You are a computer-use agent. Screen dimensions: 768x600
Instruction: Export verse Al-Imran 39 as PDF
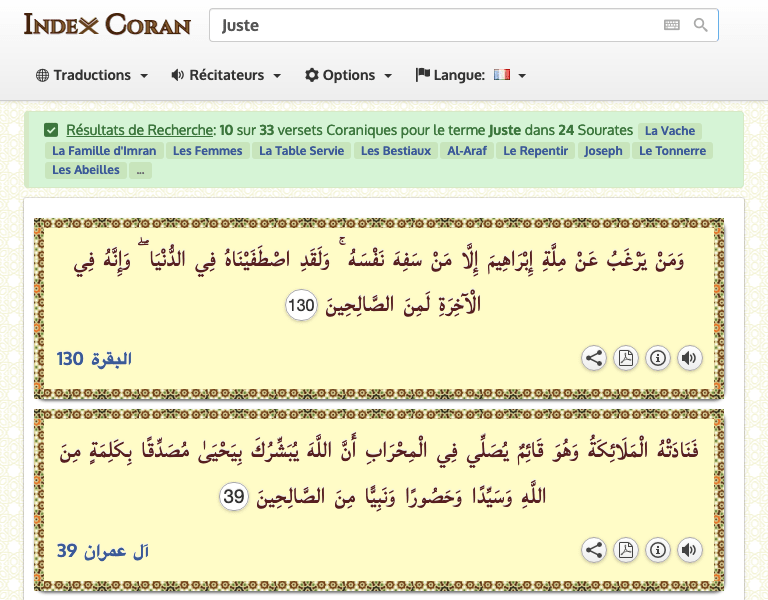click(x=626, y=549)
